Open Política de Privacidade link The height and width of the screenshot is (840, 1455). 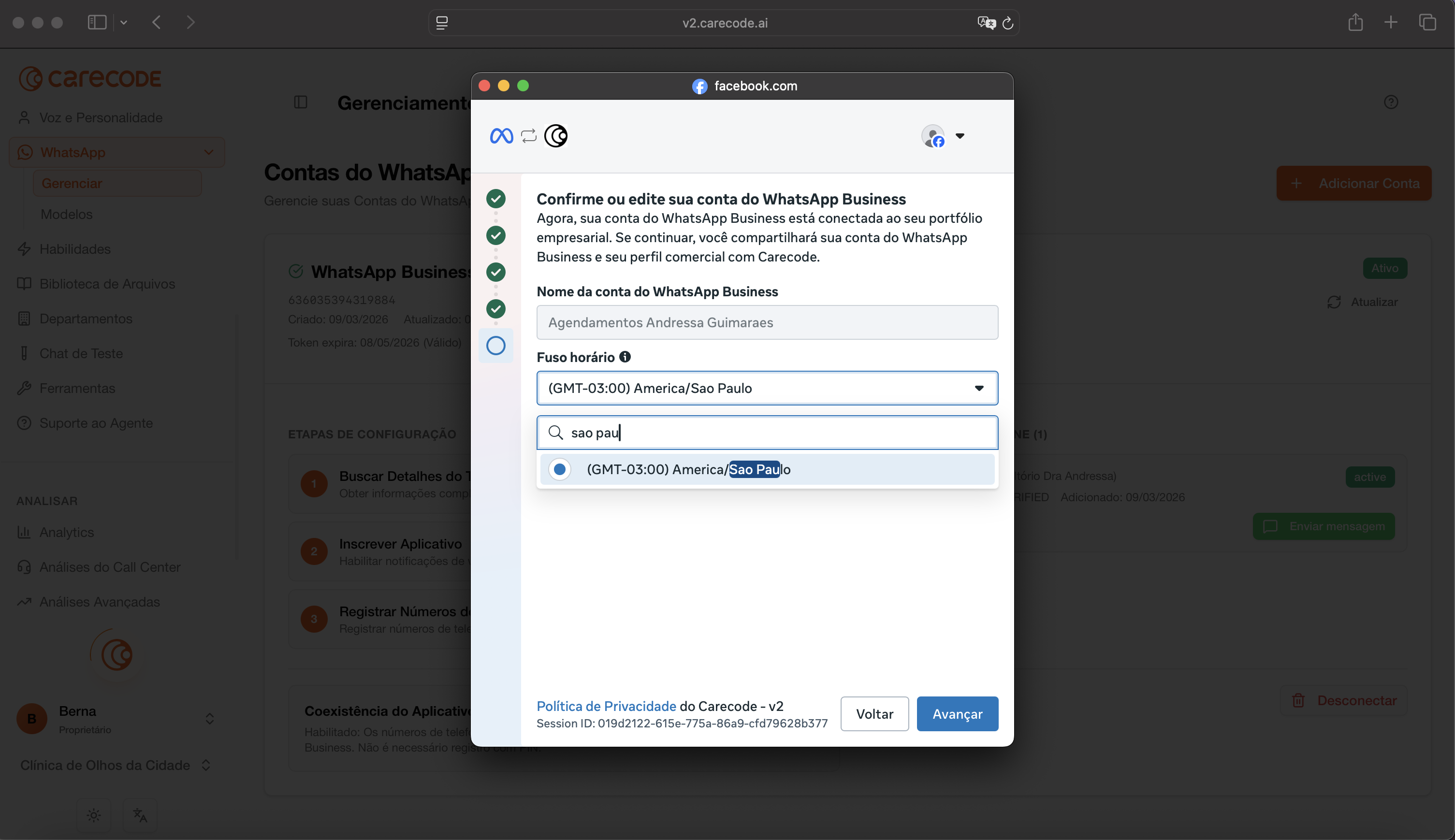pos(606,706)
